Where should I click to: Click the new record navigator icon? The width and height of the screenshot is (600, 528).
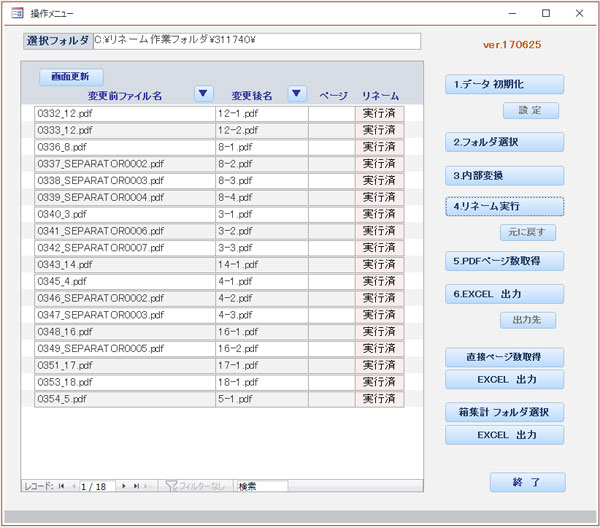point(149,486)
